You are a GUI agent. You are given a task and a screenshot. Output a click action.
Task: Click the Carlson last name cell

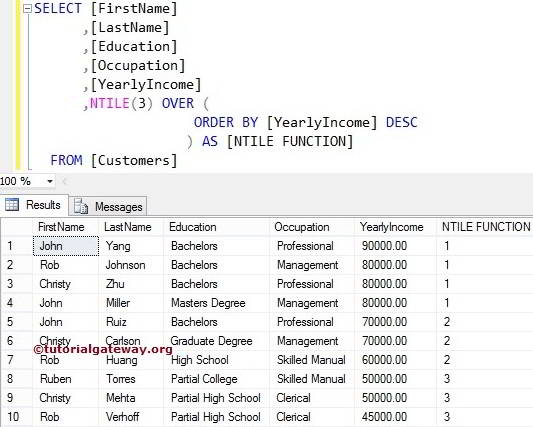[x=131, y=341]
